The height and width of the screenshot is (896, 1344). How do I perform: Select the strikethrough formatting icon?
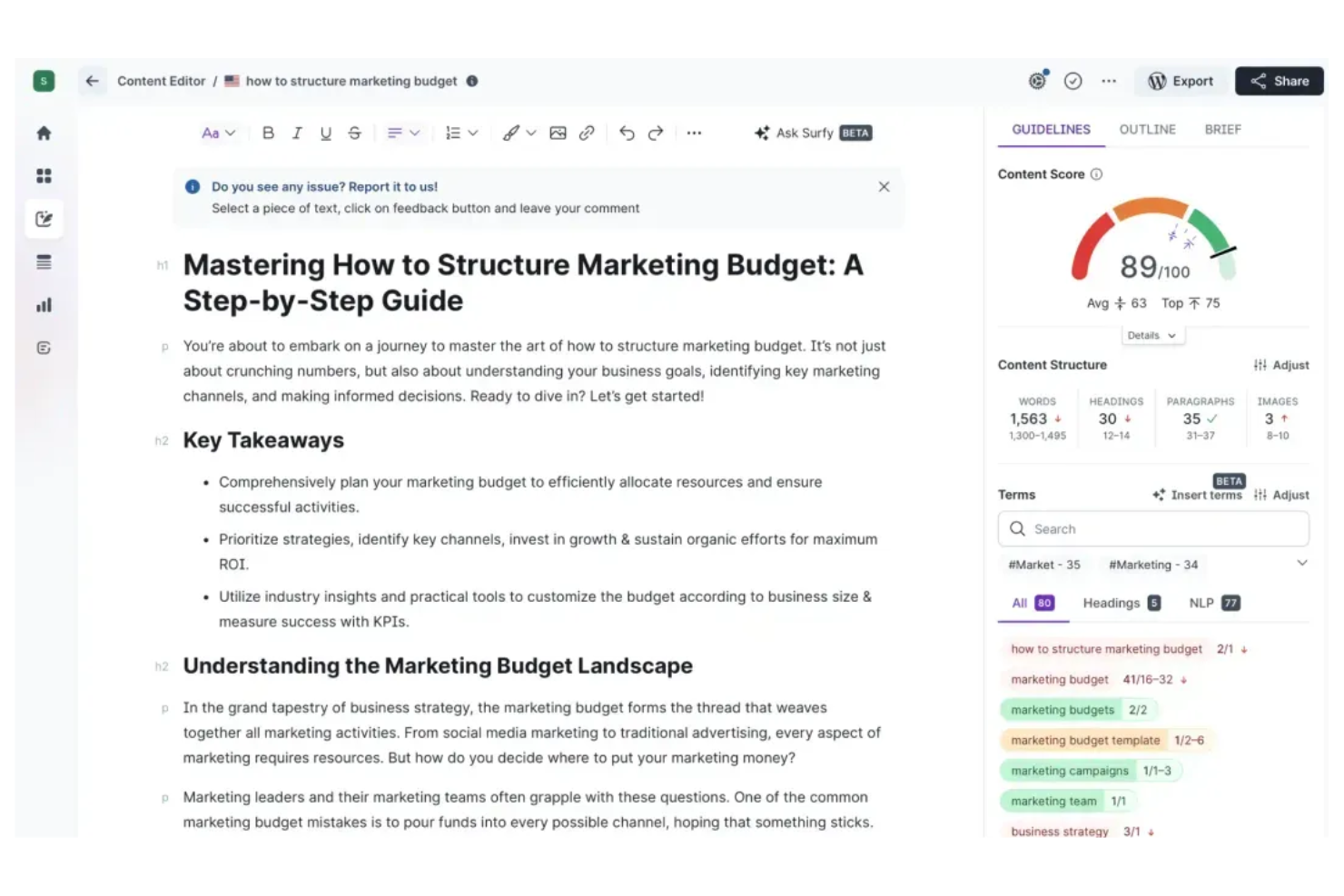[354, 133]
